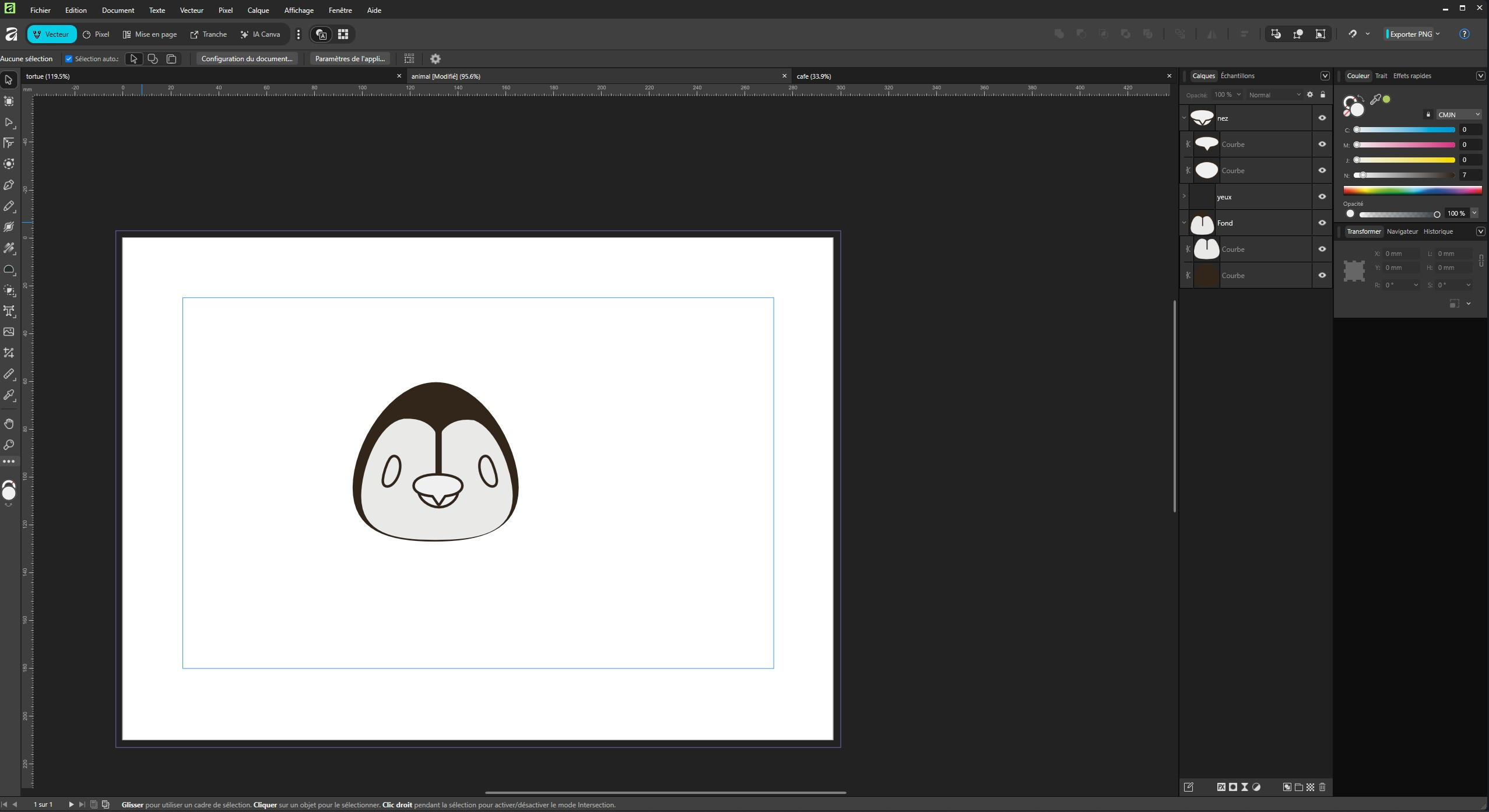Select the Hand pan tool
The height and width of the screenshot is (812, 1489).
pyautogui.click(x=9, y=424)
